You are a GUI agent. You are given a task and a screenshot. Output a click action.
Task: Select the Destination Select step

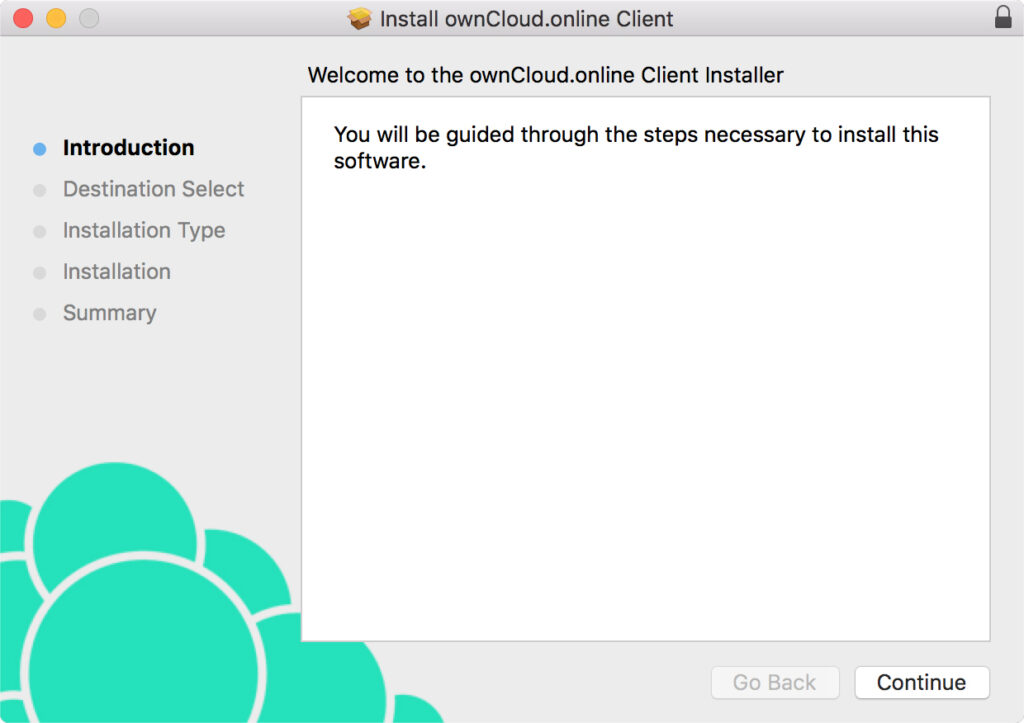pos(153,189)
